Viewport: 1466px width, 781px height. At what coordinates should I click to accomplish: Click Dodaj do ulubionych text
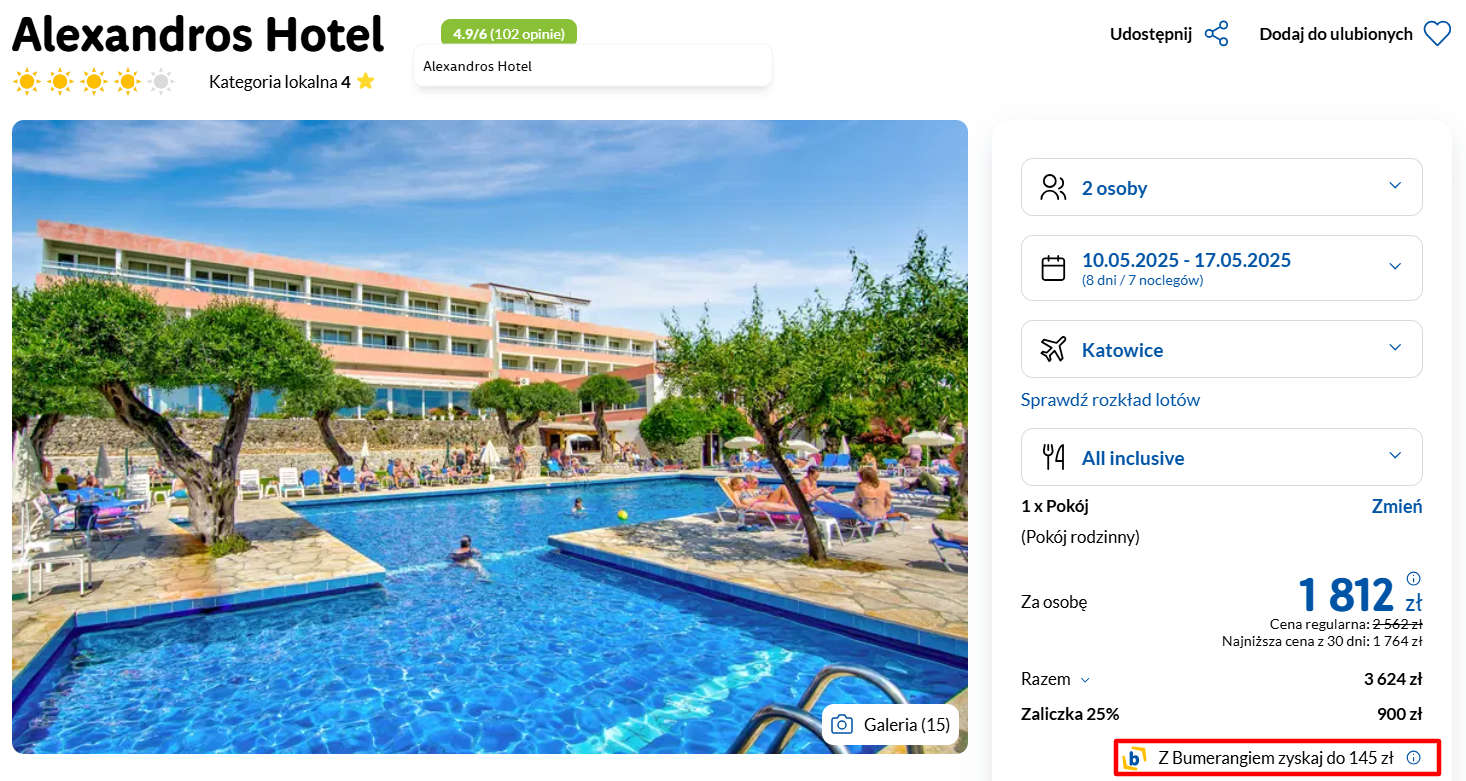tap(1336, 34)
